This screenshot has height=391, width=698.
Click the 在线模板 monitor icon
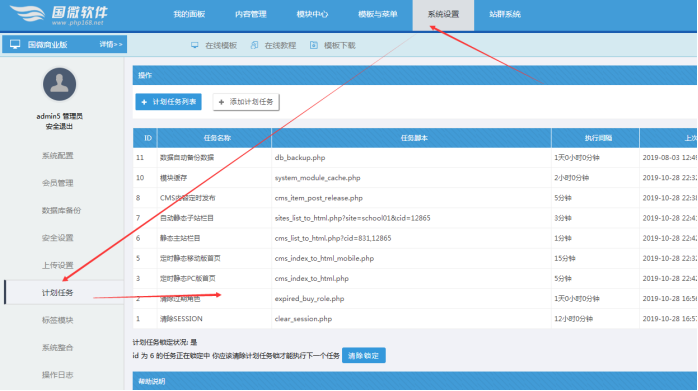pyautogui.click(x=195, y=45)
